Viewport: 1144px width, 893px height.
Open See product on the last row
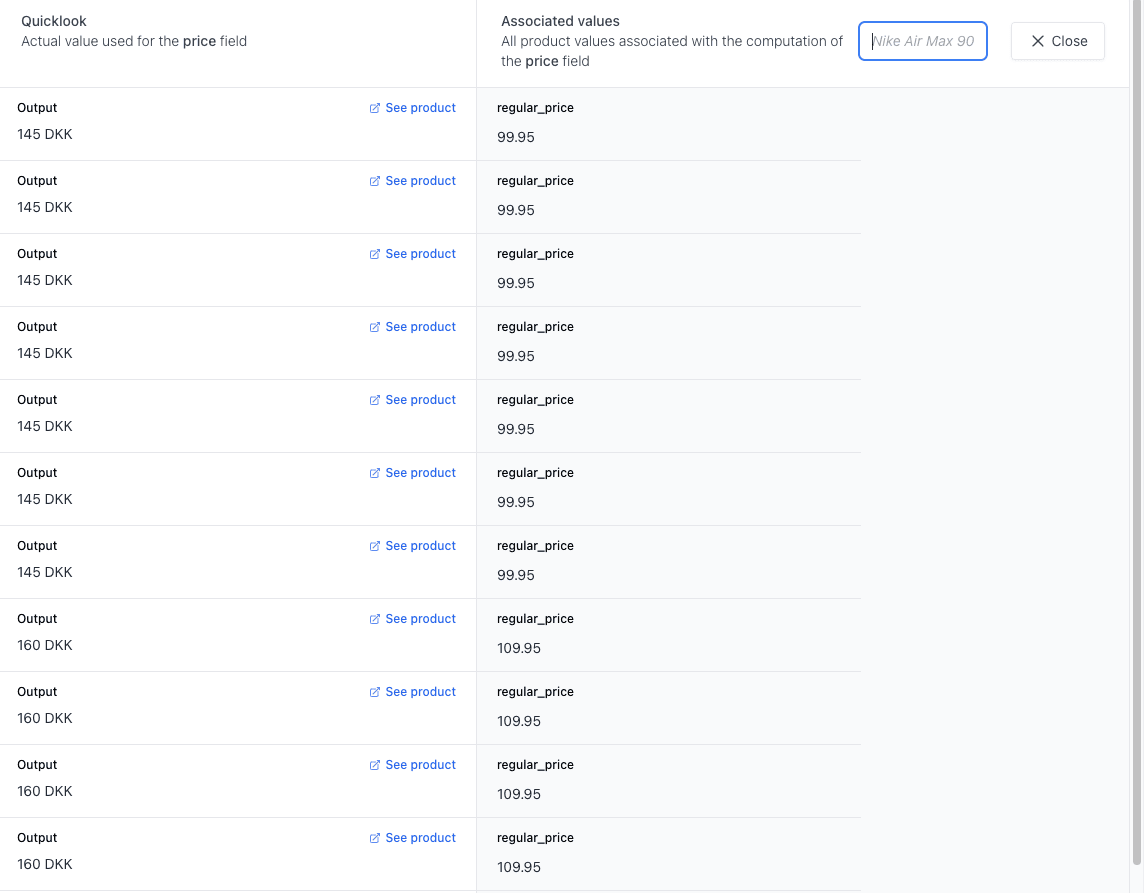(x=420, y=837)
